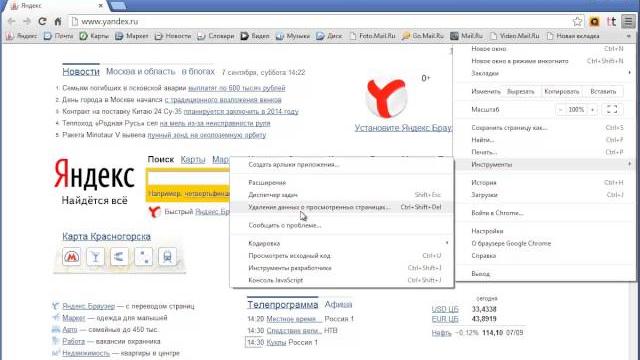Reload the page with the refresh icon
Screen dimensions: 640x360
coord(42,21)
